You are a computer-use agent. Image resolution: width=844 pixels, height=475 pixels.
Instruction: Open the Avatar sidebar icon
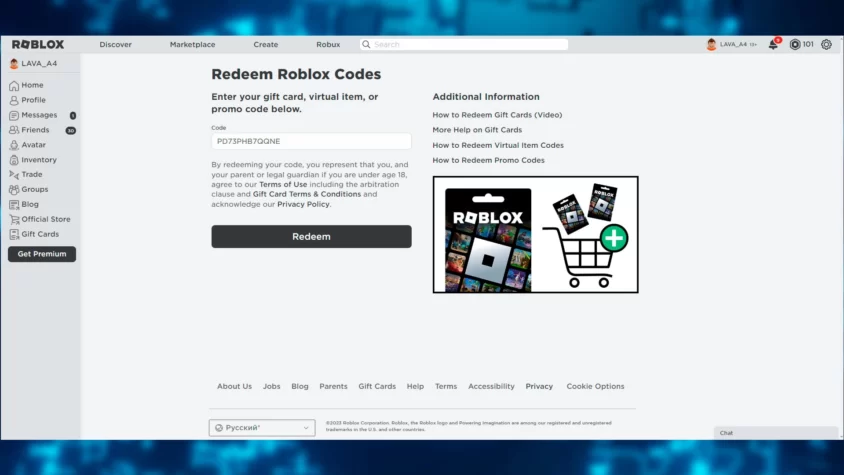point(14,145)
